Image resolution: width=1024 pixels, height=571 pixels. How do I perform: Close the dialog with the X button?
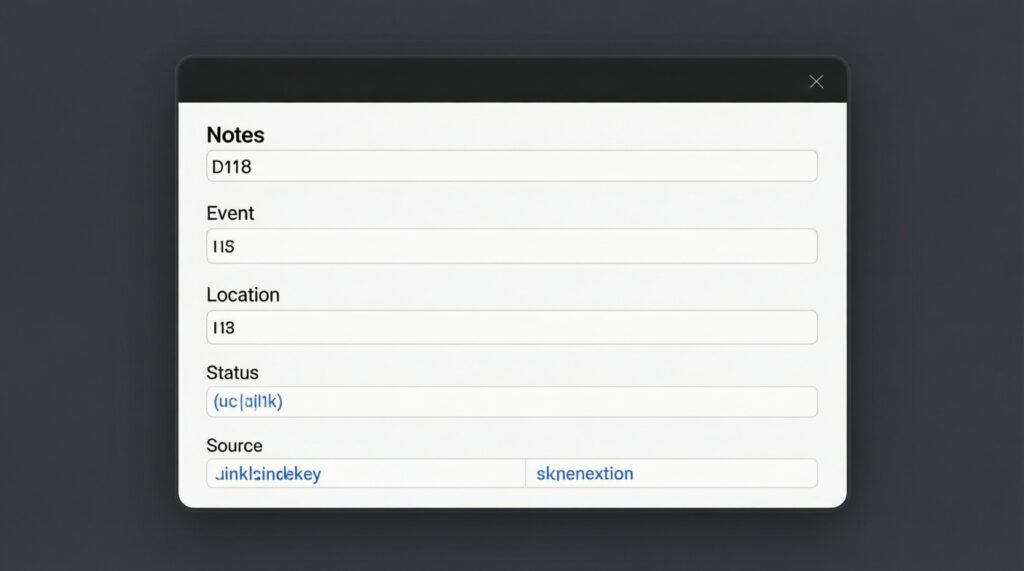pos(816,82)
